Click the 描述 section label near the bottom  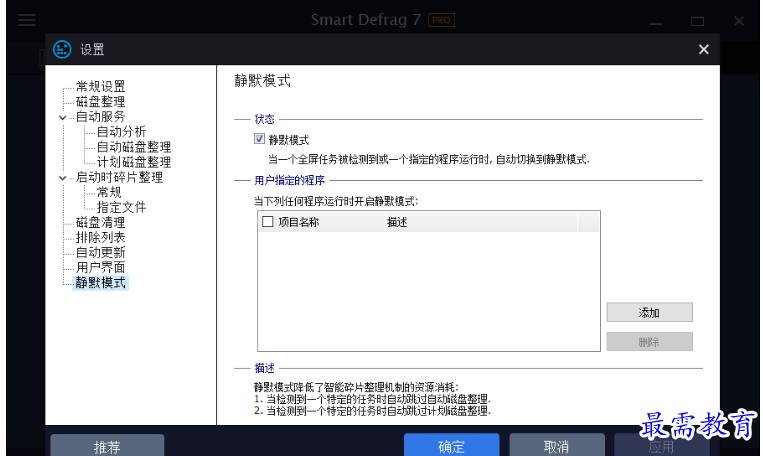(x=265, y=368)
